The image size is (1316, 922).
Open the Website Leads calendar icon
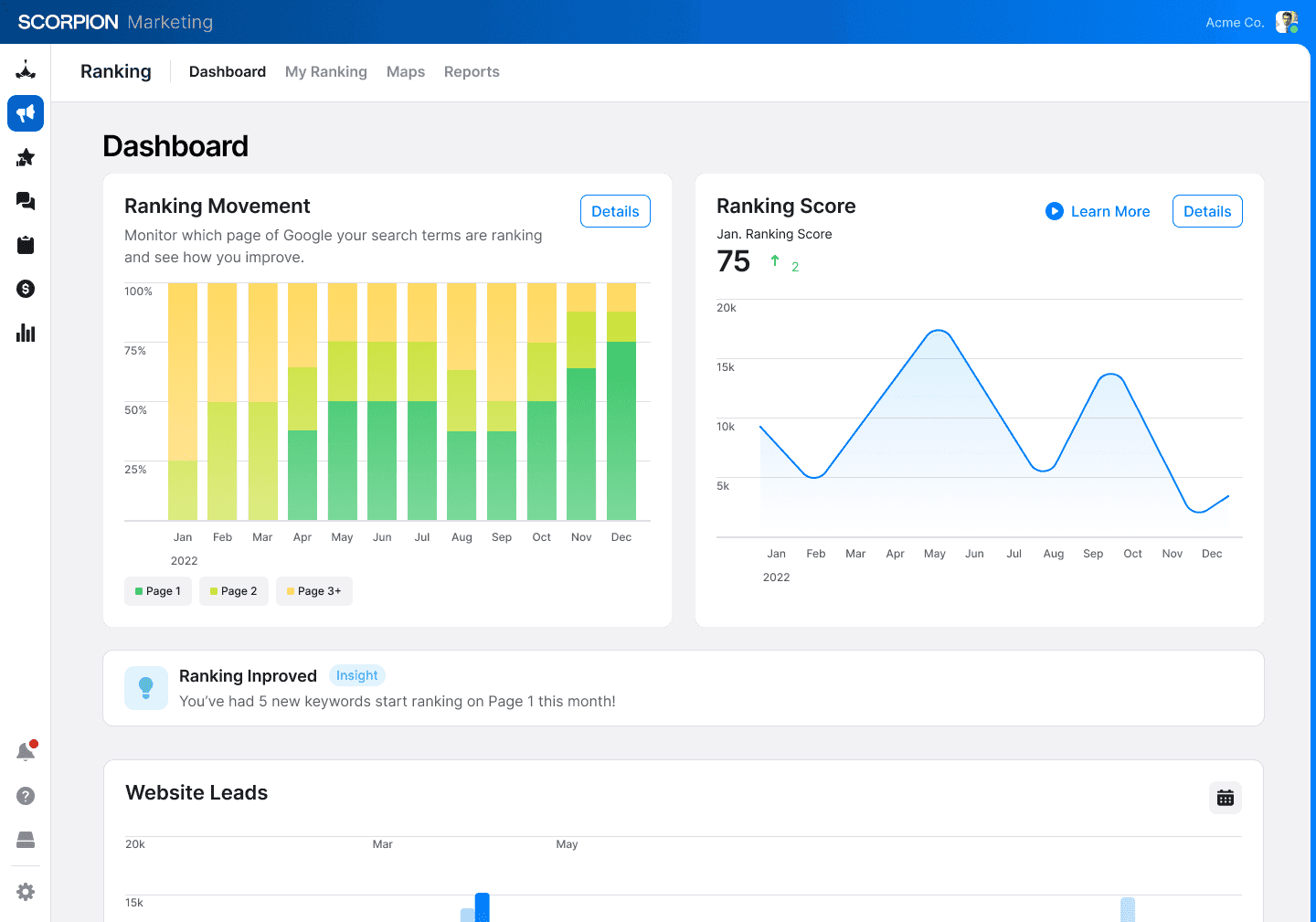(1225, 797)
